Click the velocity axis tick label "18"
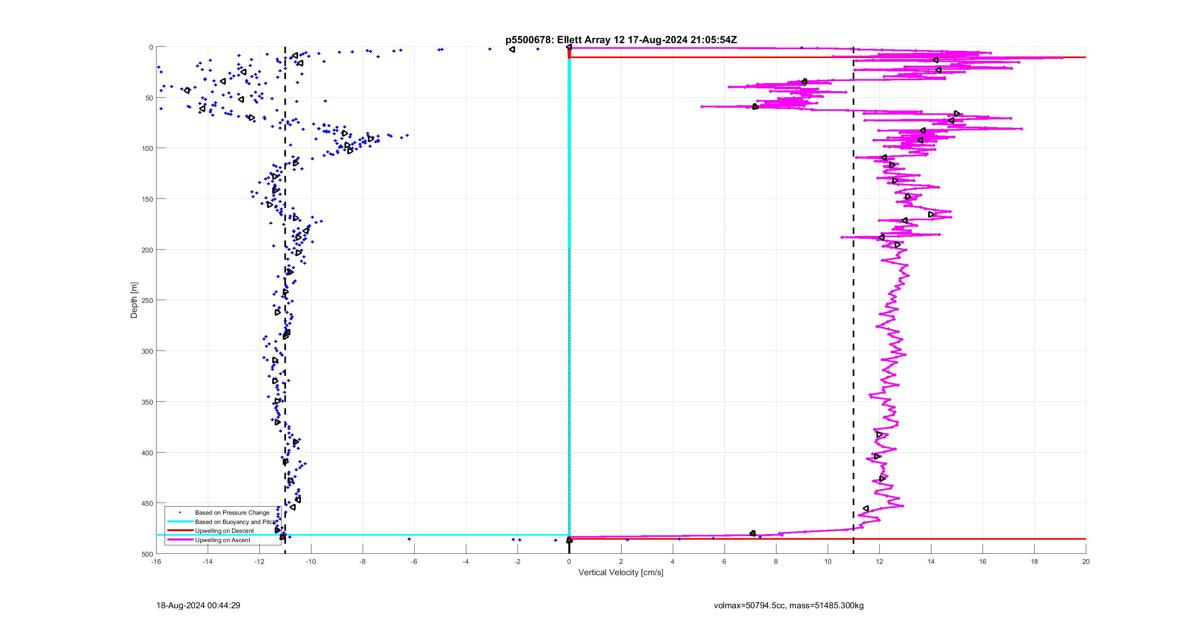This screenshot has height=622, width=1200. point(1035,562)
